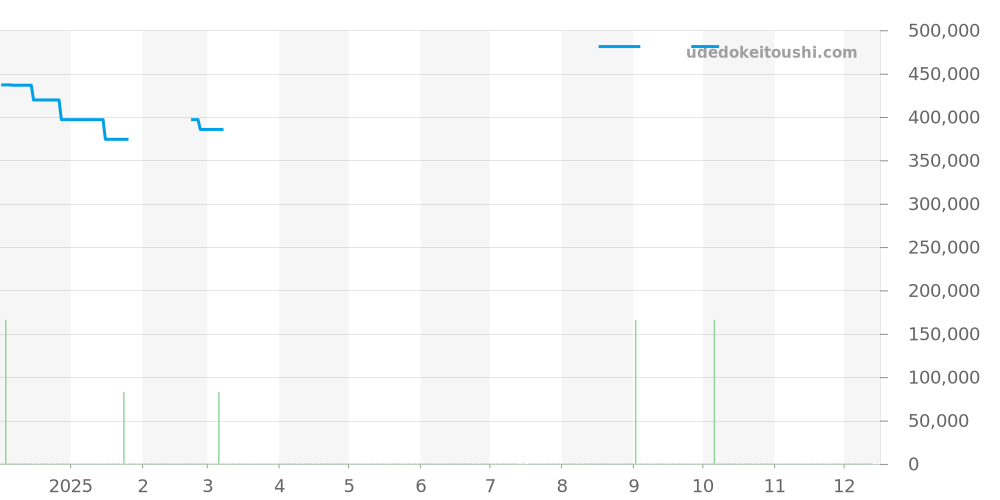Click the 150,000 label on the y-axis
This screenshot has height=500, width=1000.
click(943, 334)
